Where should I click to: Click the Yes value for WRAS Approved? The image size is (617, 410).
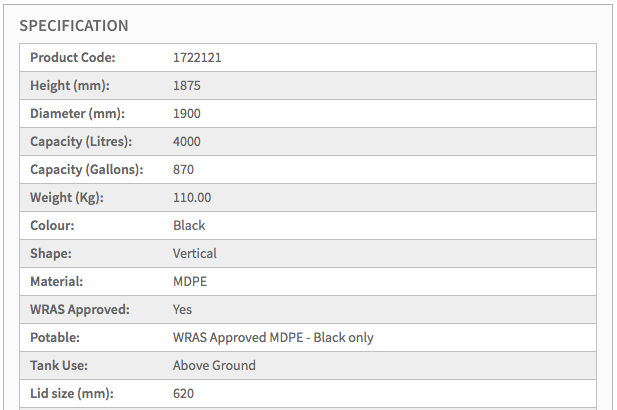pyautogui.click(x=182, y=310)
